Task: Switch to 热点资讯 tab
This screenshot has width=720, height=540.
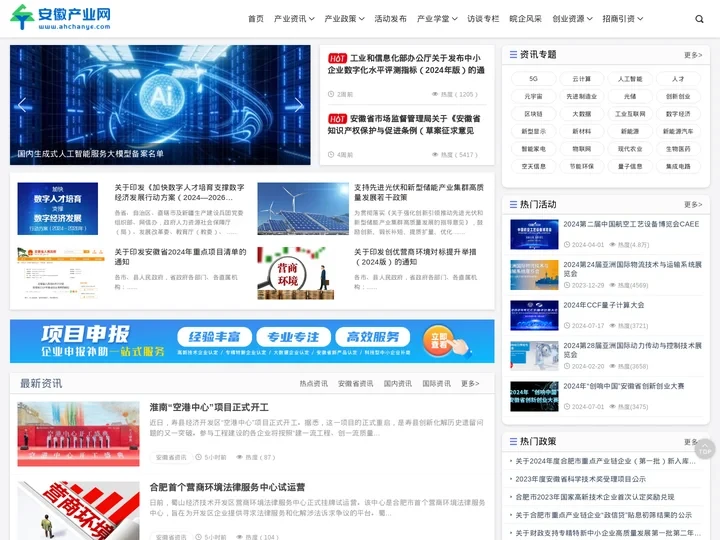Action: coord(314,383)
